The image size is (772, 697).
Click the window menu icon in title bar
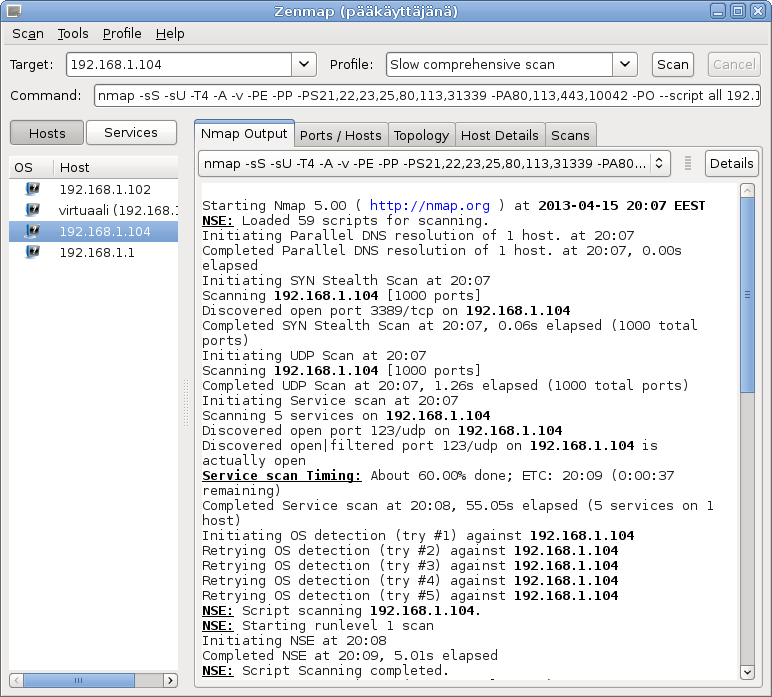click(13, 10)
